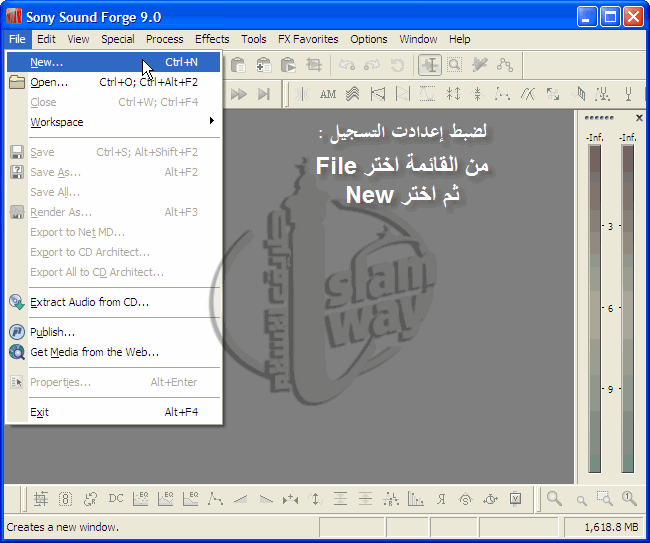Click the Paste clipboard icon
Viewport: 650px width, 543px height.
pos(238,65)
